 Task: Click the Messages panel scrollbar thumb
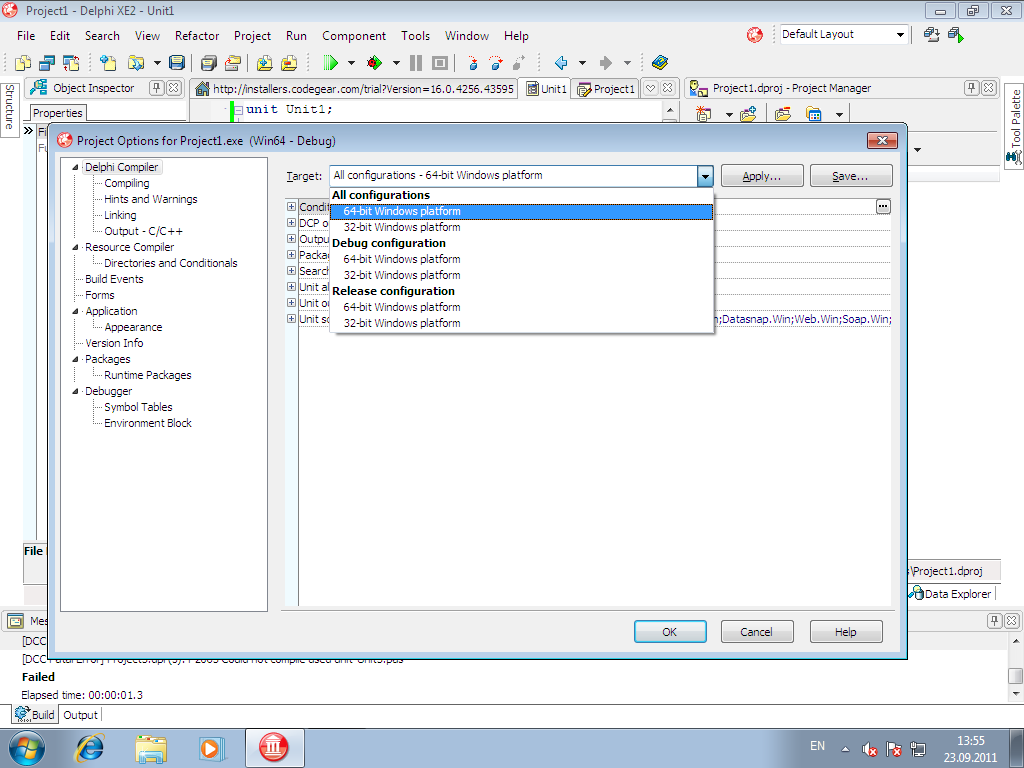[1016, 675]
